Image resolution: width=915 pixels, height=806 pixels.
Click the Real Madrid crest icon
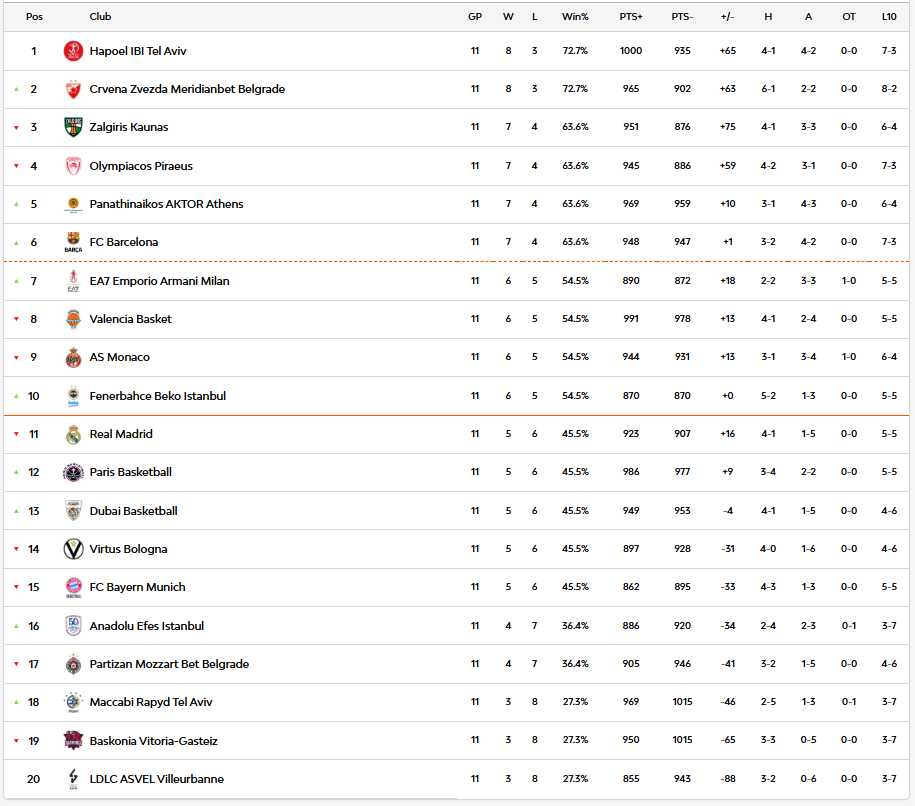(73, 434)
